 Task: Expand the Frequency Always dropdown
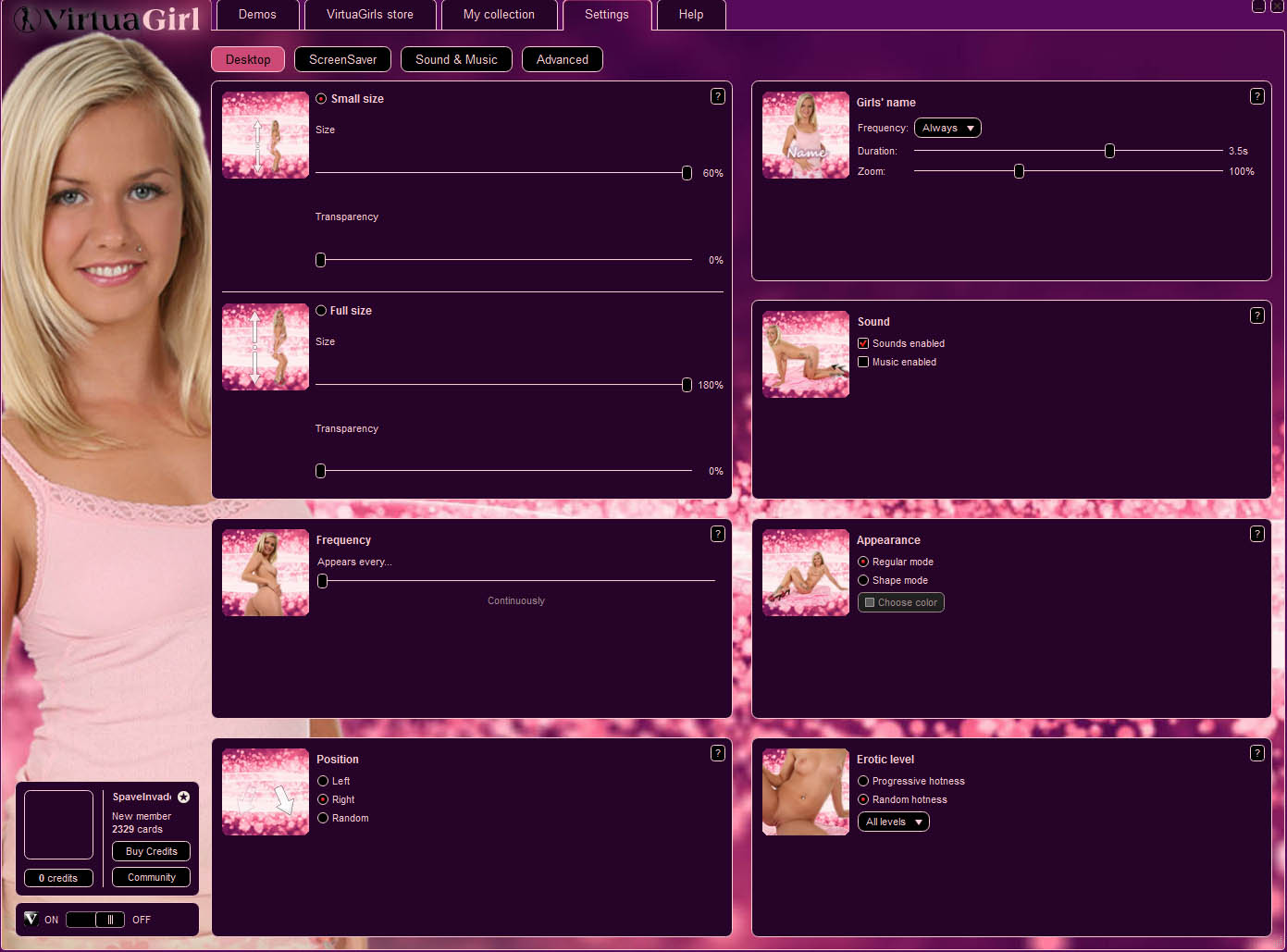pyautogui.click(x=947, y=128)
